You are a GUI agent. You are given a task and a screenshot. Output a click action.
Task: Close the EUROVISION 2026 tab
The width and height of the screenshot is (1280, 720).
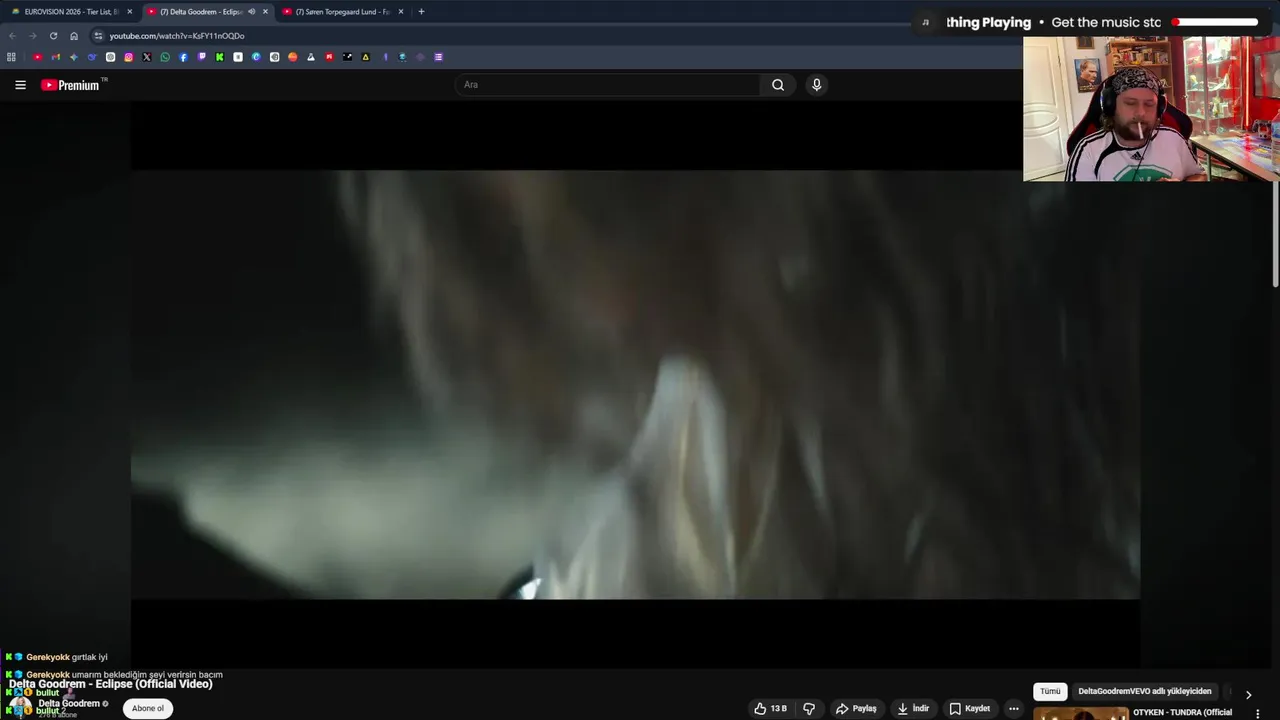[x=129, y=12]
